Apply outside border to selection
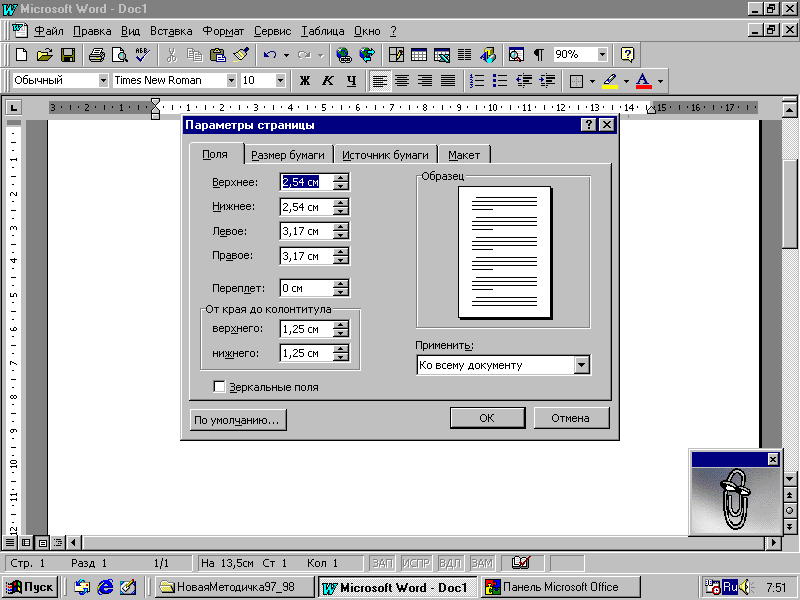The height and width of the screenshot is (600, 800). click(577, 81)
